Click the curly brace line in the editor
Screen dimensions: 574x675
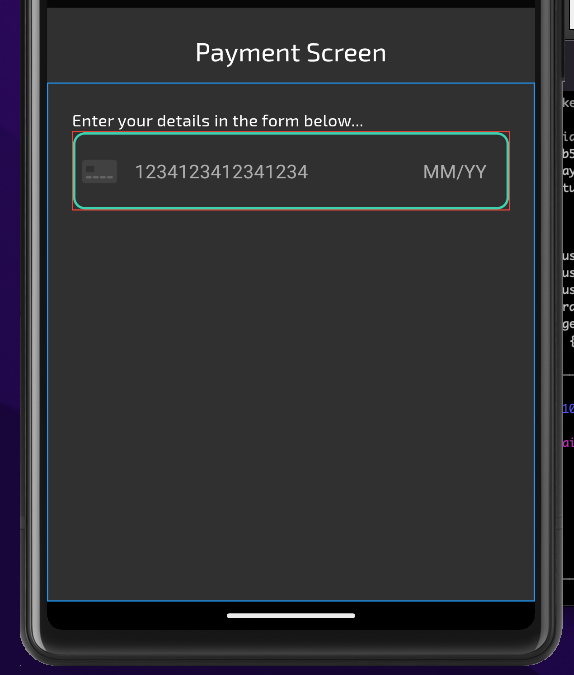point(571,341)
